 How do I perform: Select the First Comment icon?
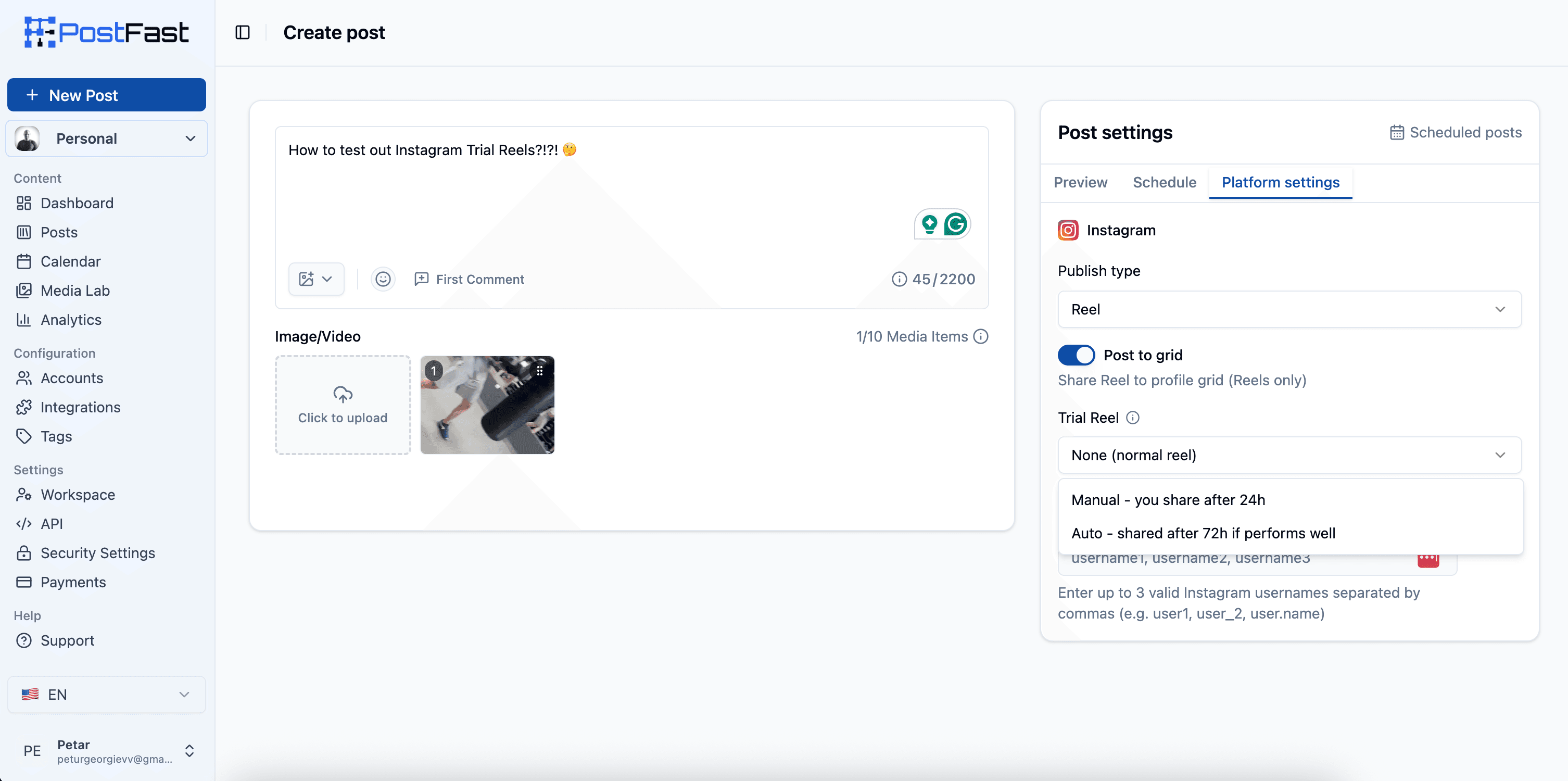coord(421,279)
